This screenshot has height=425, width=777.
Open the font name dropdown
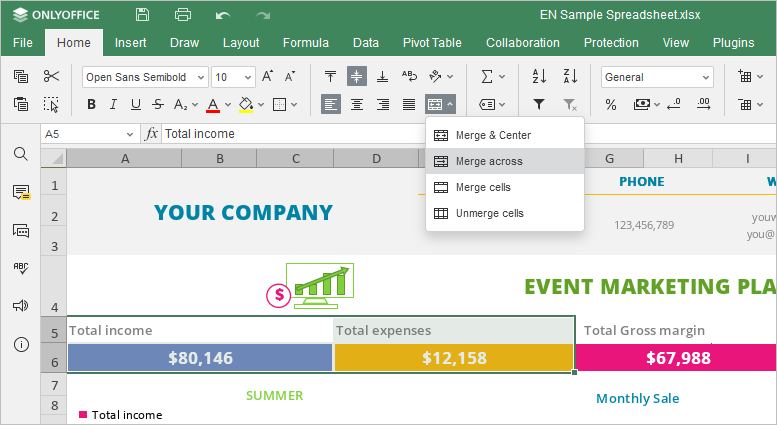click(145, 77)
